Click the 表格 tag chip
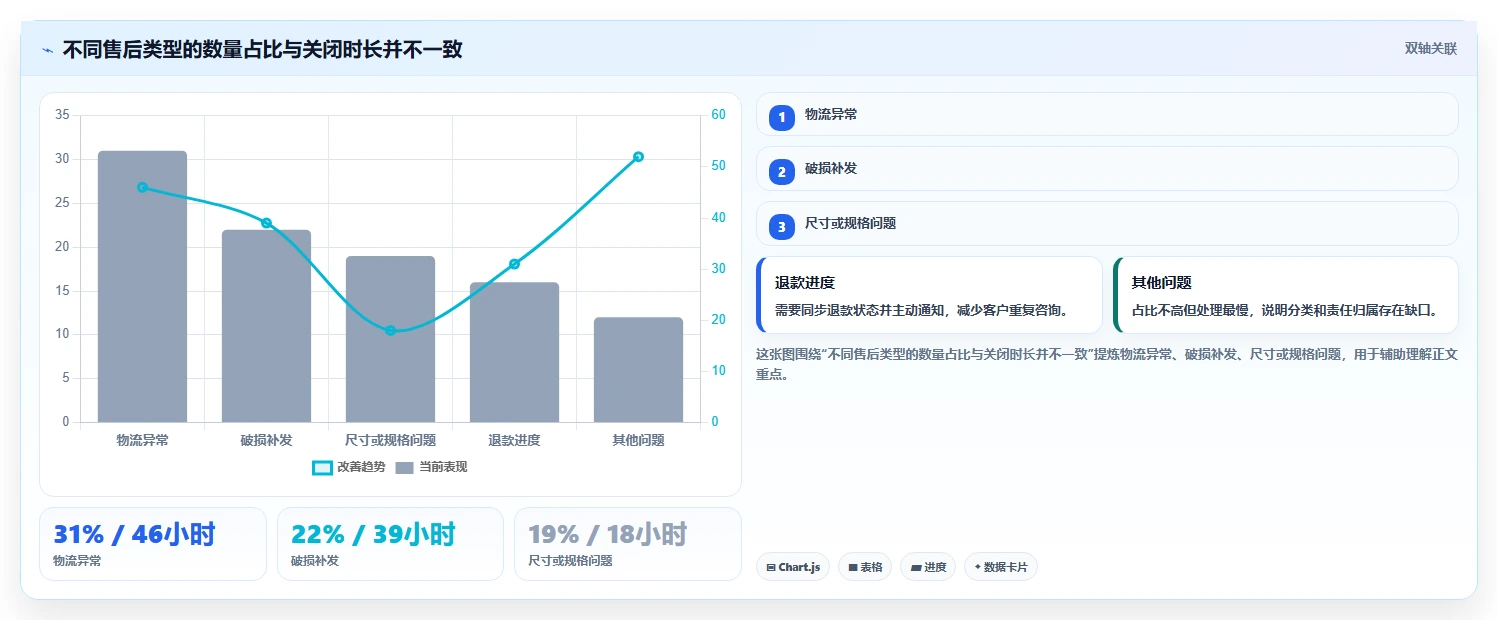The image size is (1498, 620). [x=865, y=567]
